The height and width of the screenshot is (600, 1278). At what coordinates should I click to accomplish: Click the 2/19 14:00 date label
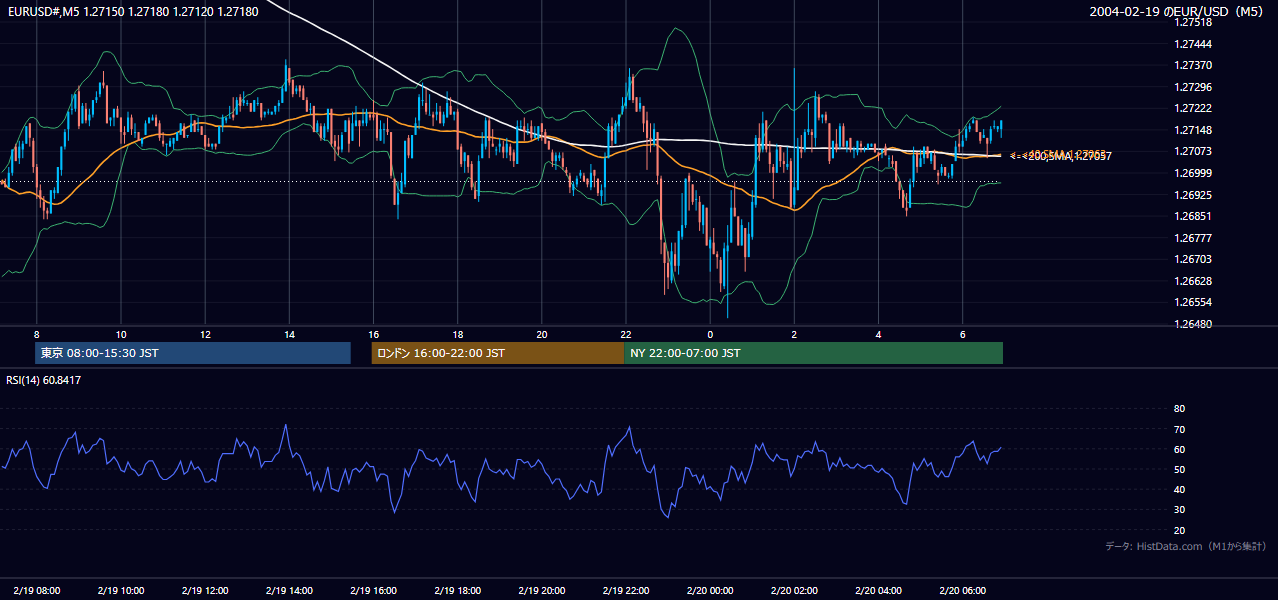pos(288,591)
